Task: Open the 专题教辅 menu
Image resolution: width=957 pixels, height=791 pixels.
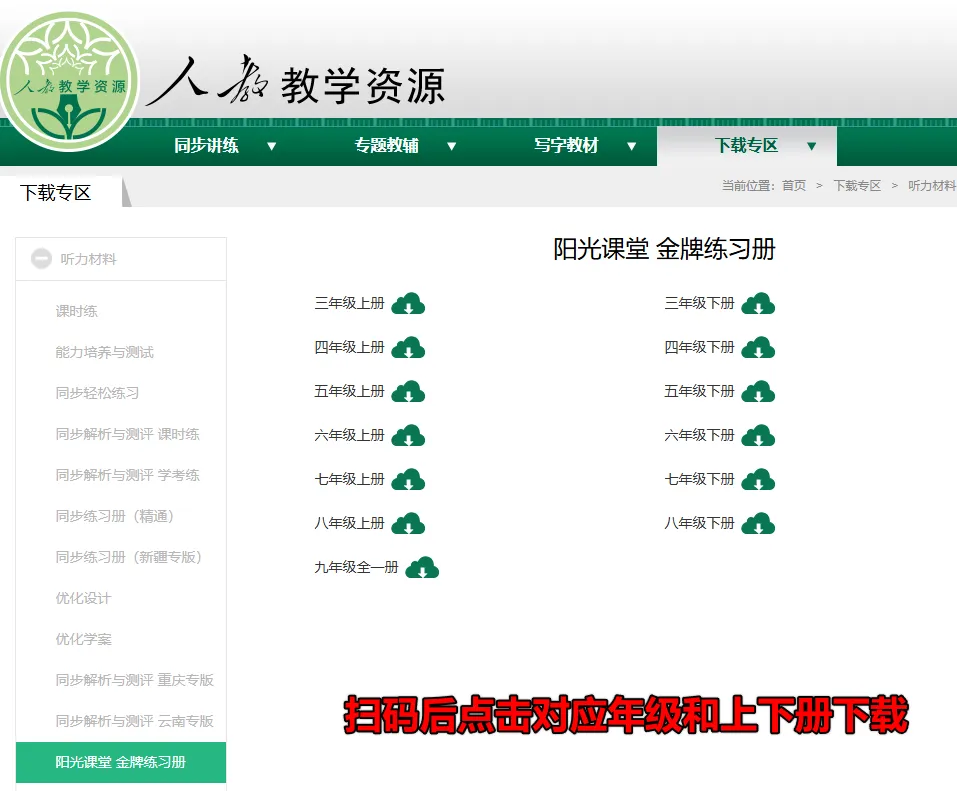Action: click(x=386, y=145)
